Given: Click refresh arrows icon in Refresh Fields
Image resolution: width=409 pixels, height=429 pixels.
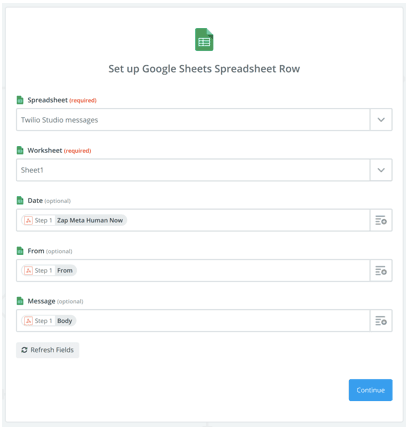Looking at the screenshot, I should point(24,350).
